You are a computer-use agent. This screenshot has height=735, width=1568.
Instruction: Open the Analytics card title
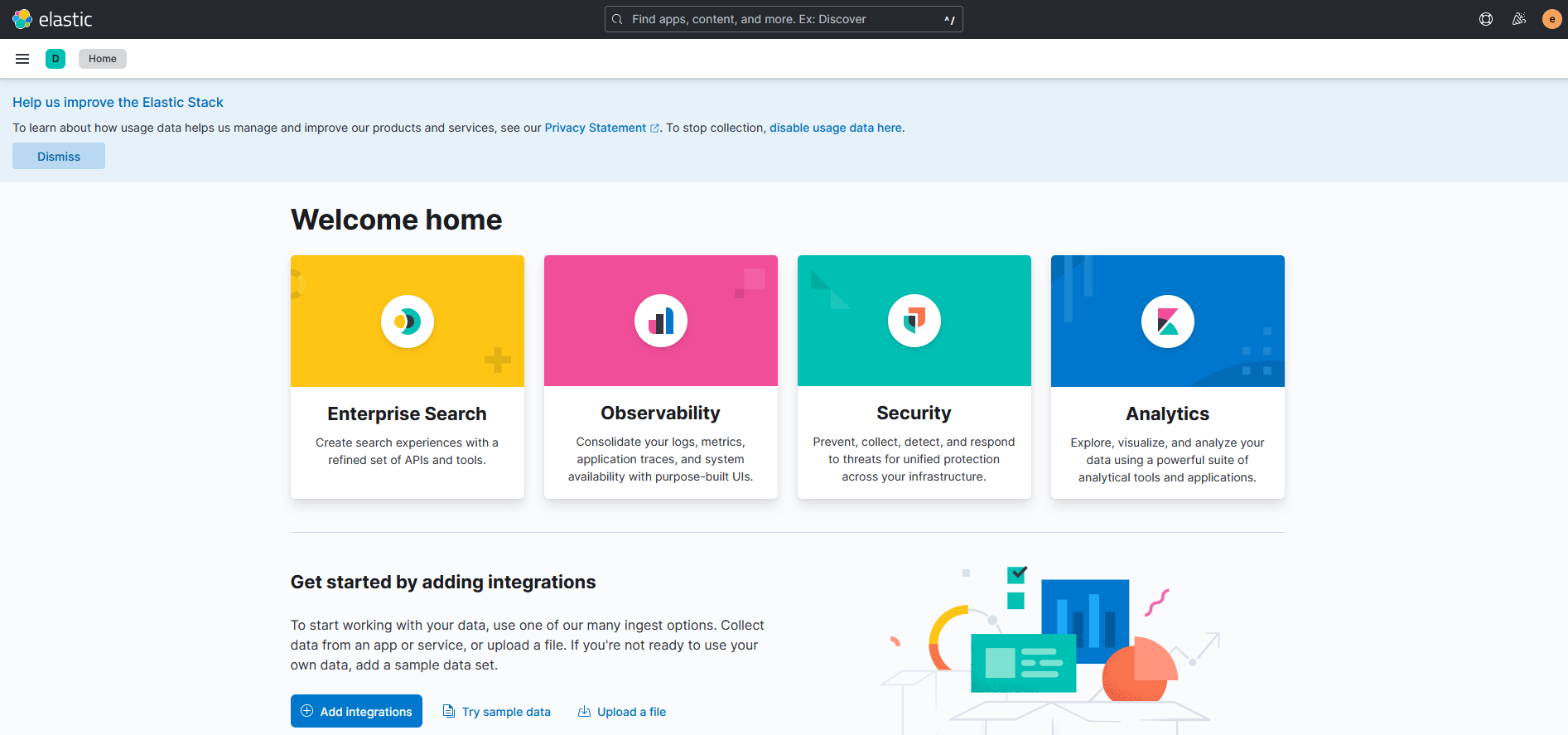[x=1168, y=413]
